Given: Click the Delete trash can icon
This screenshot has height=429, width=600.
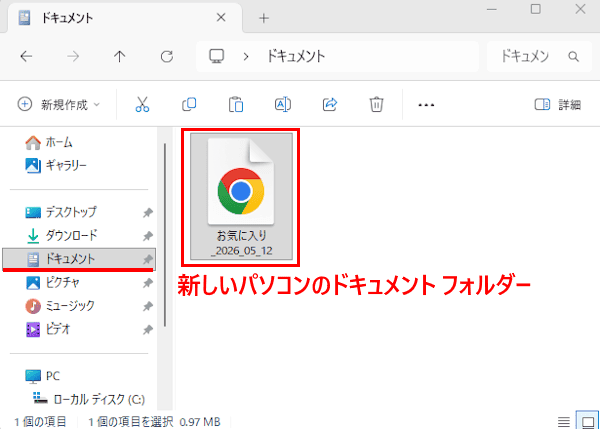Looking at the screenshot, I should (x=376, y=104).
